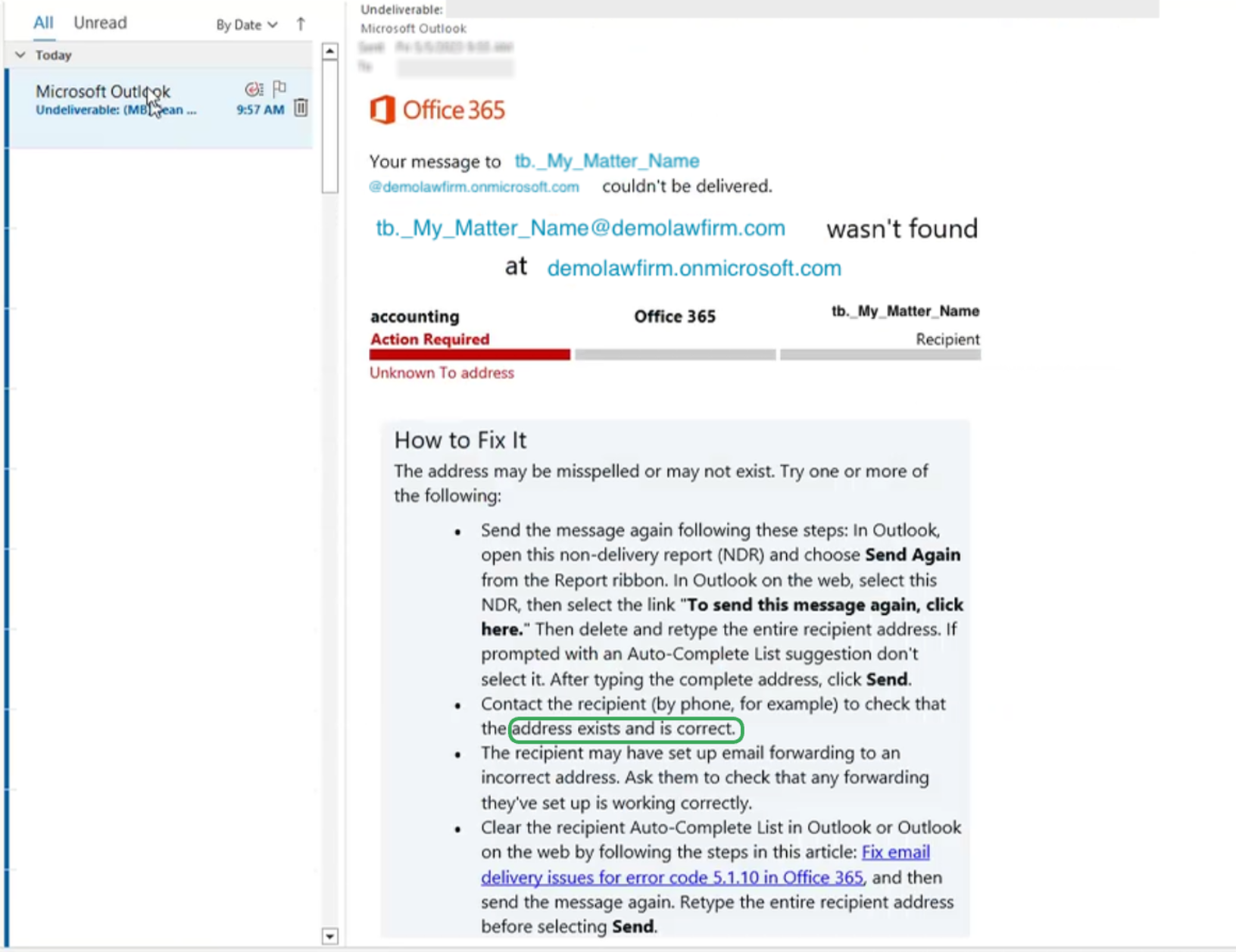Click the tb._My_Matter_Name recipient link

607,161
